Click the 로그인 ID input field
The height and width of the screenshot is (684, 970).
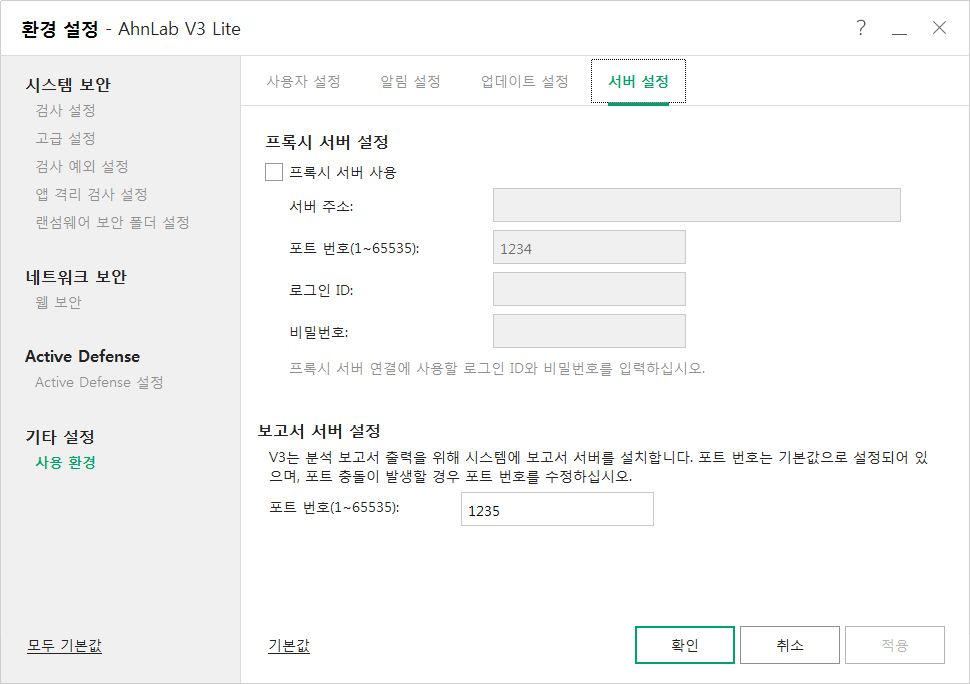[589, 289]
